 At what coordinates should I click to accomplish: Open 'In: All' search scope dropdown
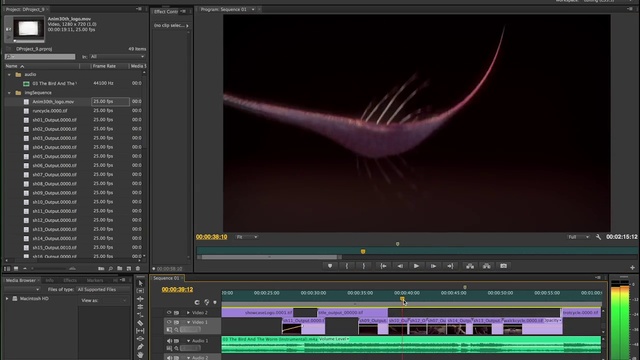coord(117,57)
